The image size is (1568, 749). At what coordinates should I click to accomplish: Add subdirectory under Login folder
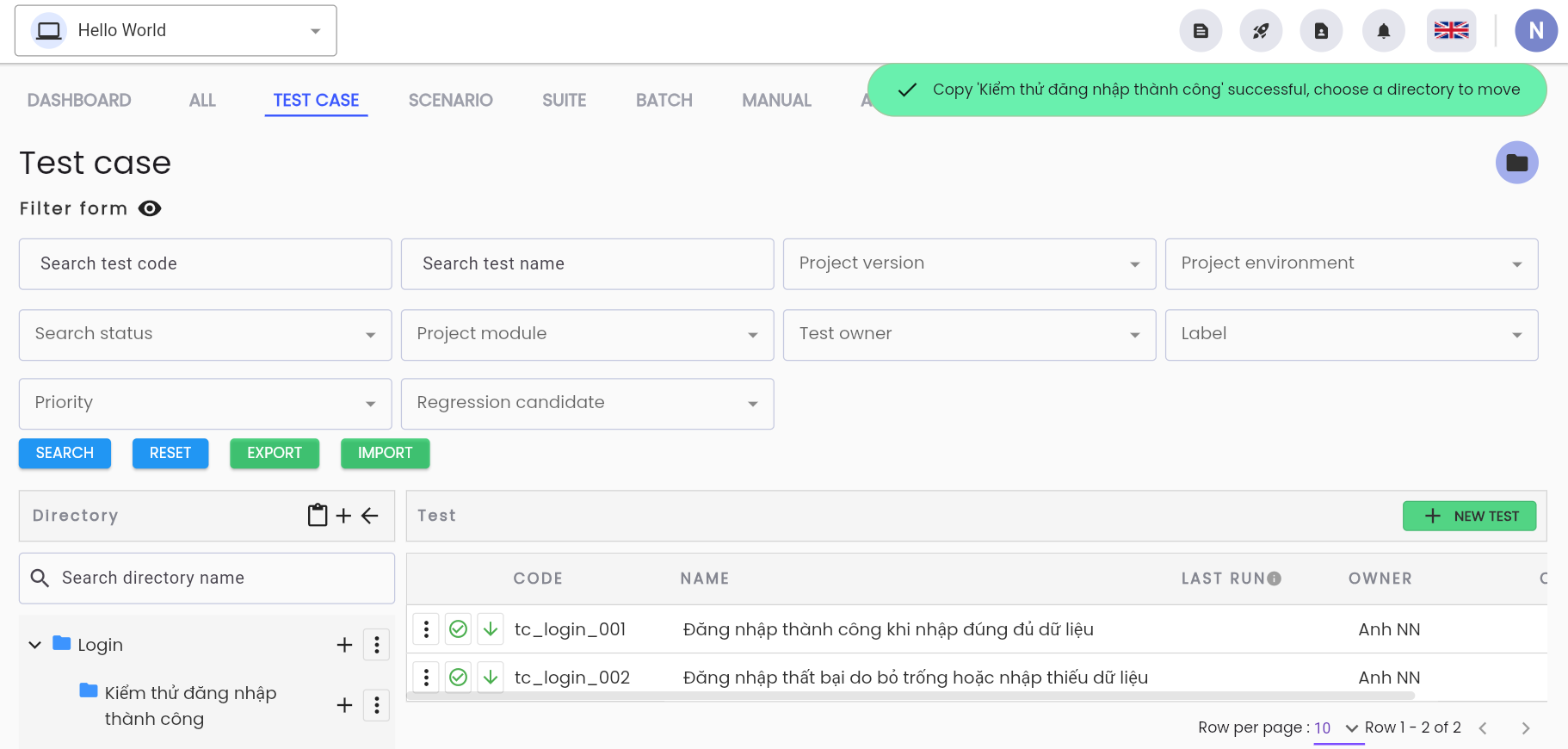point(344,645)
